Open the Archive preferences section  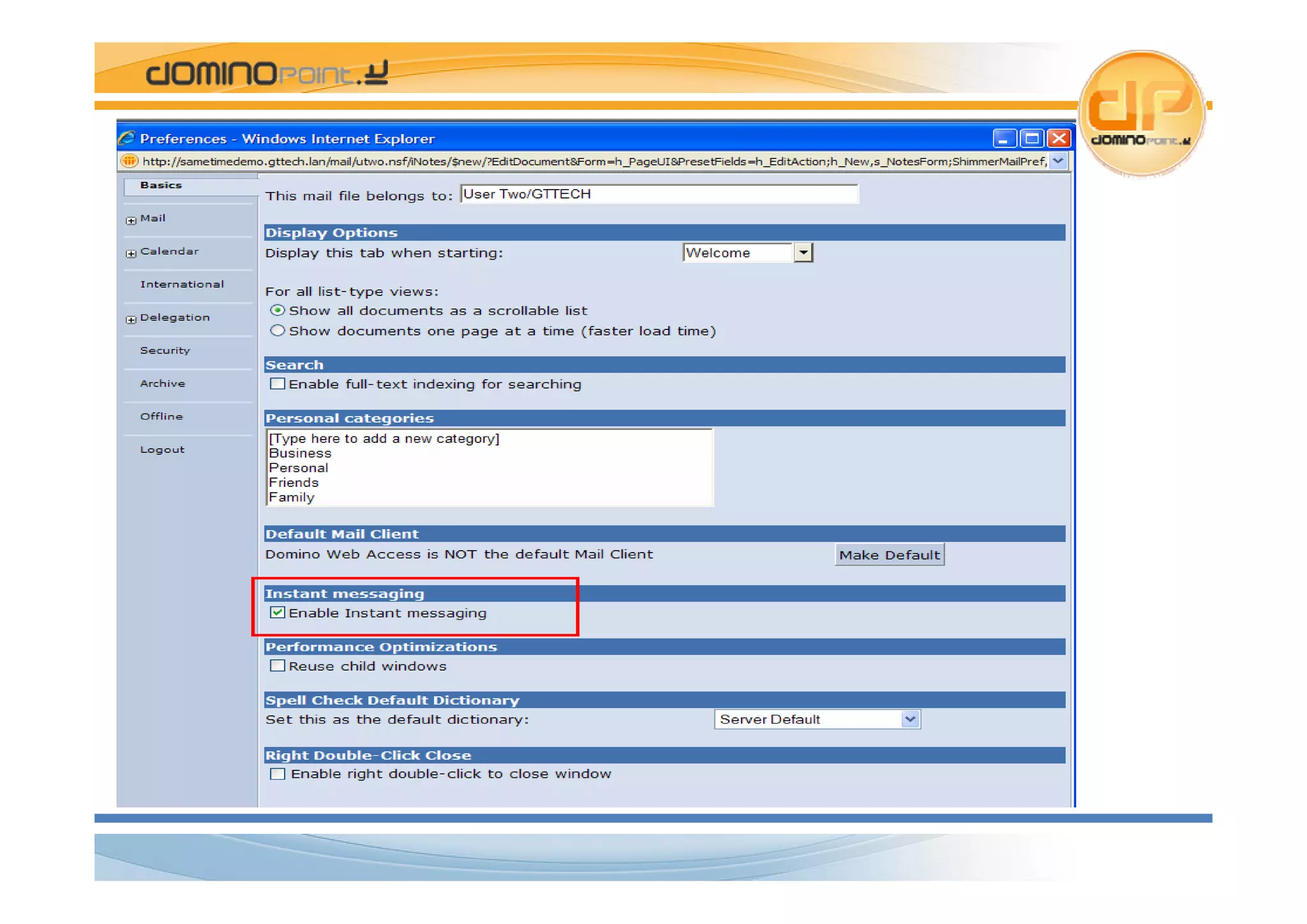pyautogui.click(x=163, y=384)
